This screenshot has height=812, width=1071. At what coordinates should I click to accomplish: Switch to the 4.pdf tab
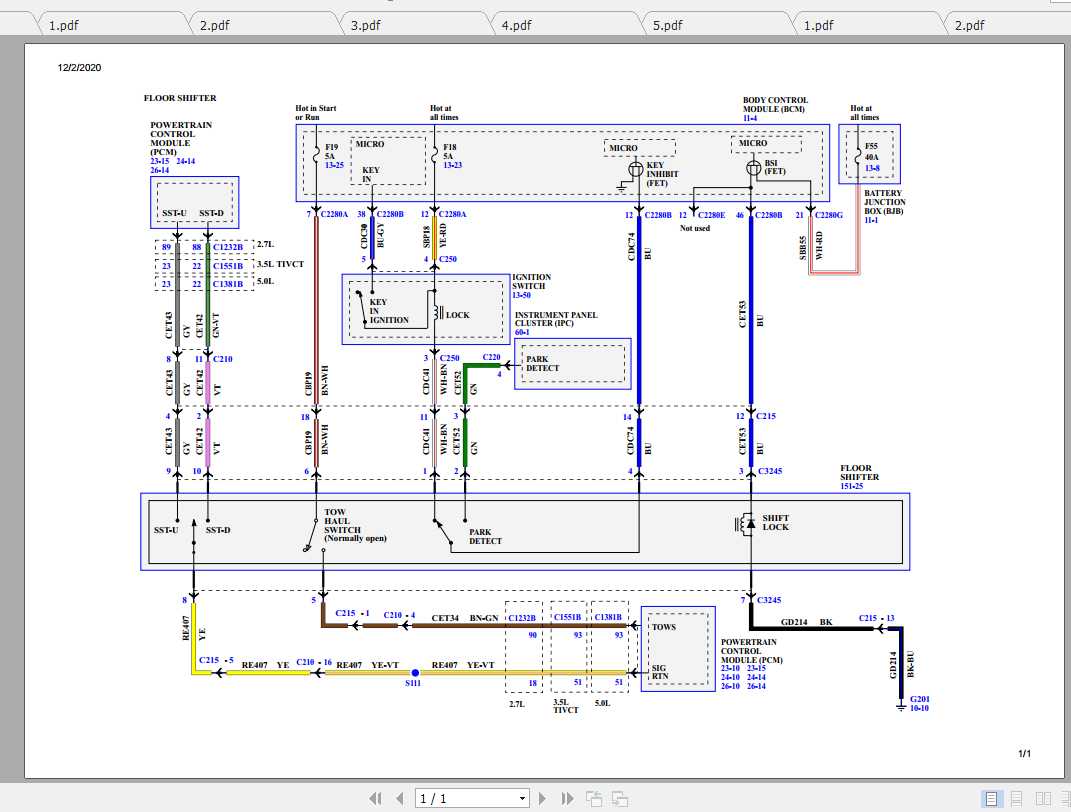coord(516,23)
